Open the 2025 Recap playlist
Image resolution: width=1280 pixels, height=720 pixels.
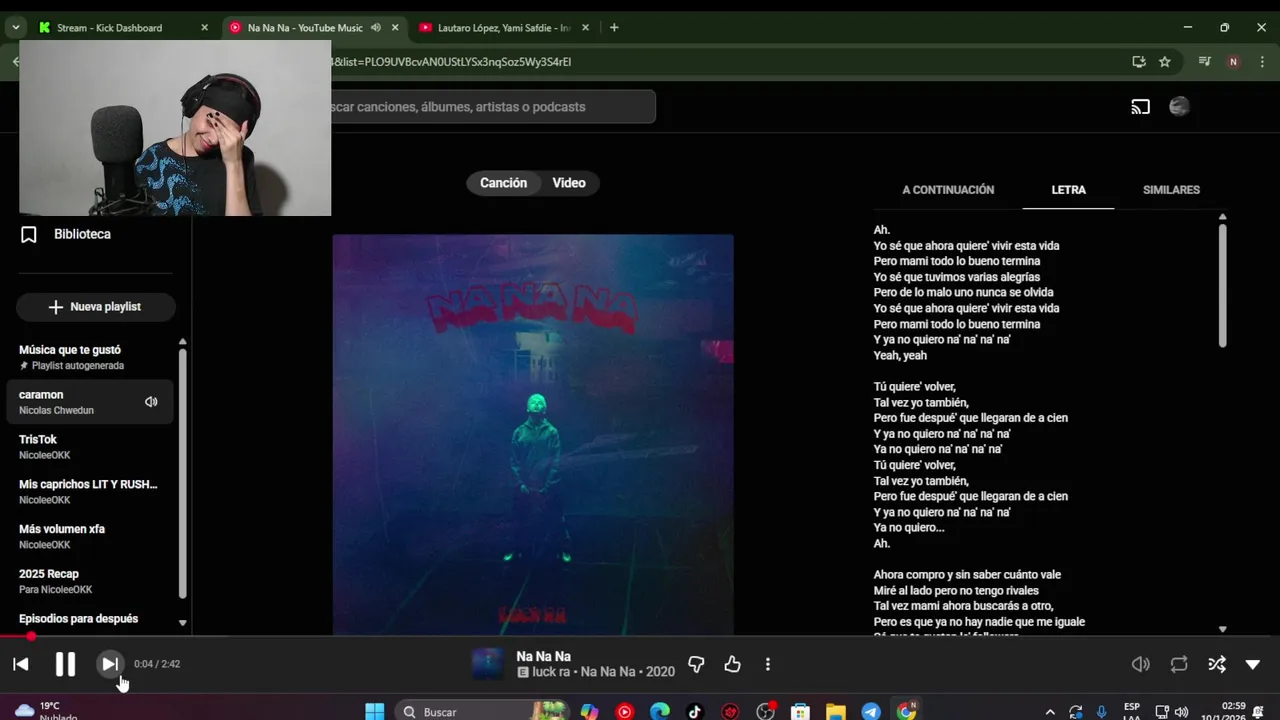tap(90, 581)
